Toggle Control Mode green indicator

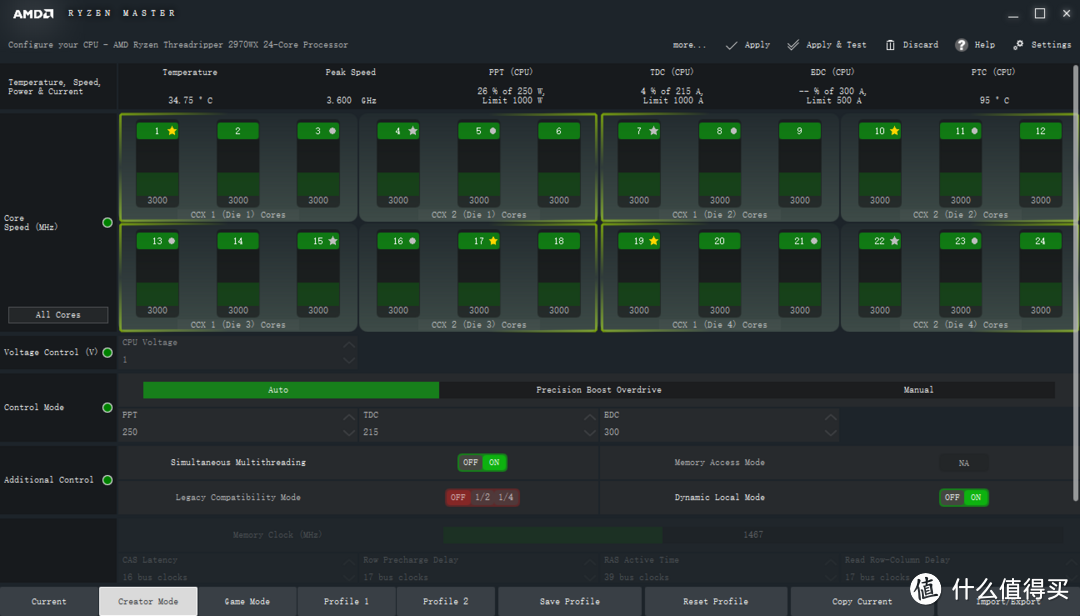107,407
